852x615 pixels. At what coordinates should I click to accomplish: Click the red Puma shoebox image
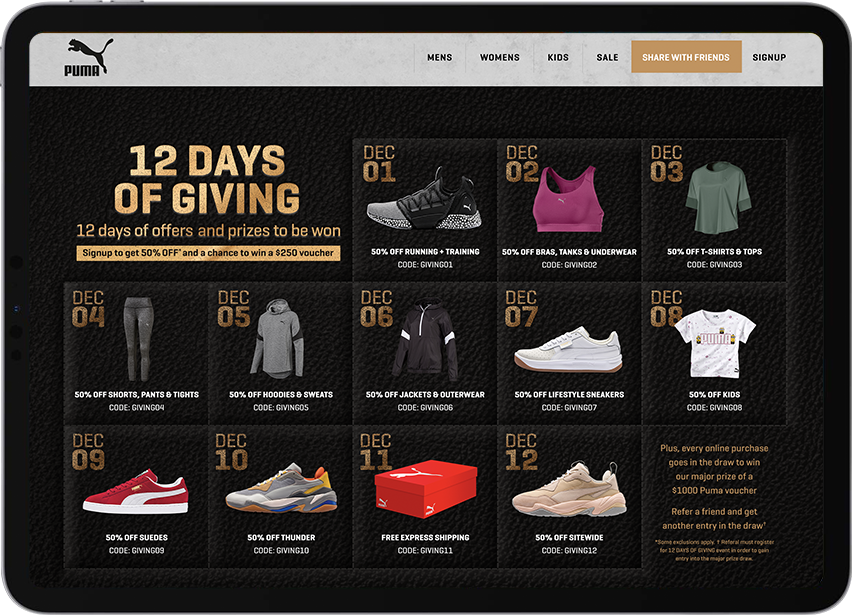click(425, 488)
